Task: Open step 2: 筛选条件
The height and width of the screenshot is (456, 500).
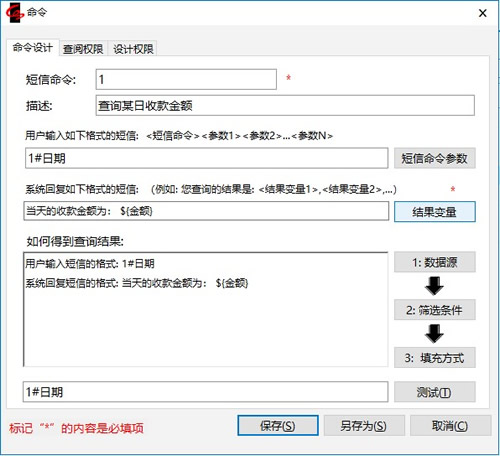Action: point(435,310)
